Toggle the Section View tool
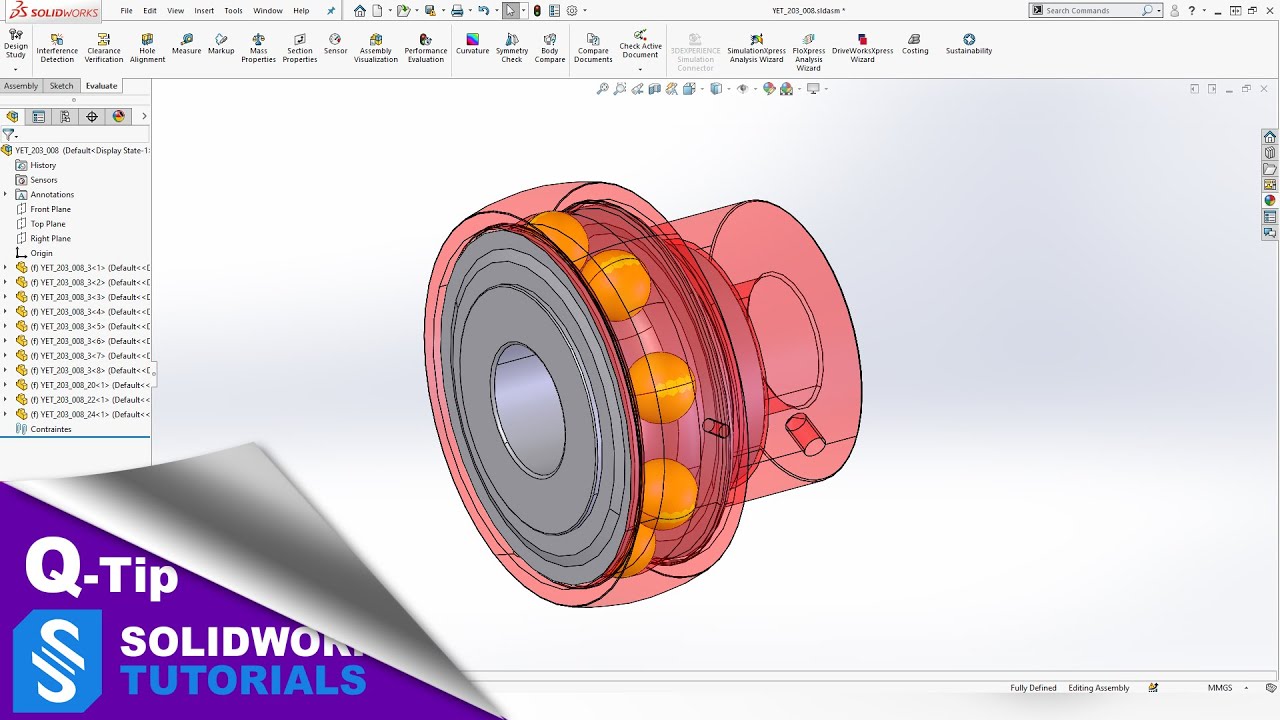Image resolution: width=1280 pixels, height=720 pixels. tap(655, 89)
